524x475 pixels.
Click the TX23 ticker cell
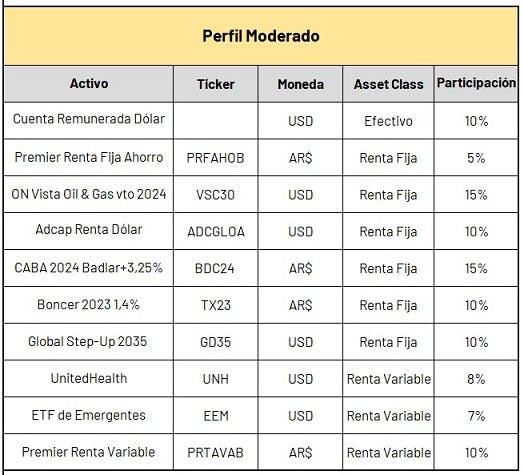216,305
